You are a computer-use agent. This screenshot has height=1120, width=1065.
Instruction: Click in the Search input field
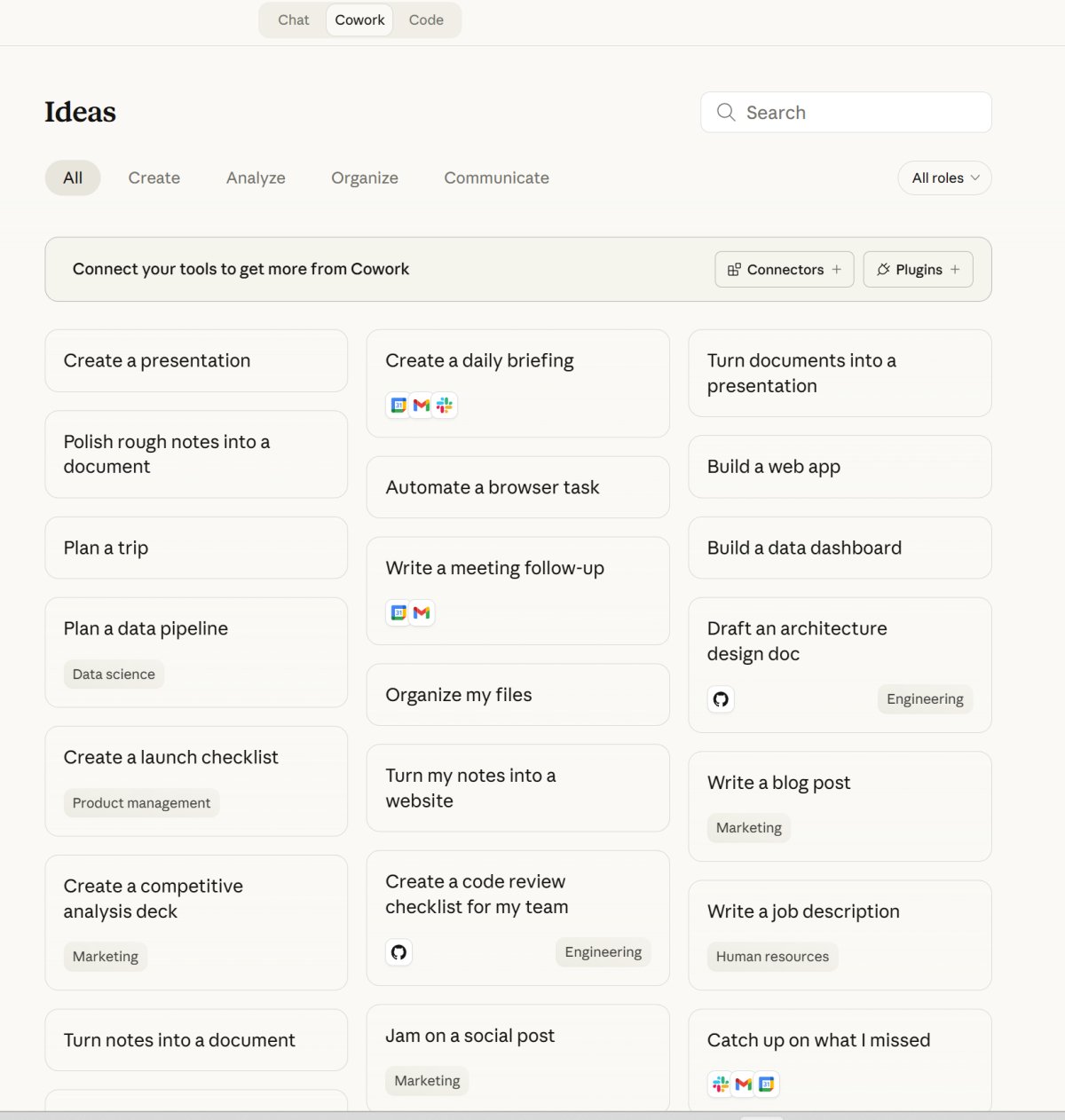(x=861, y=113)
